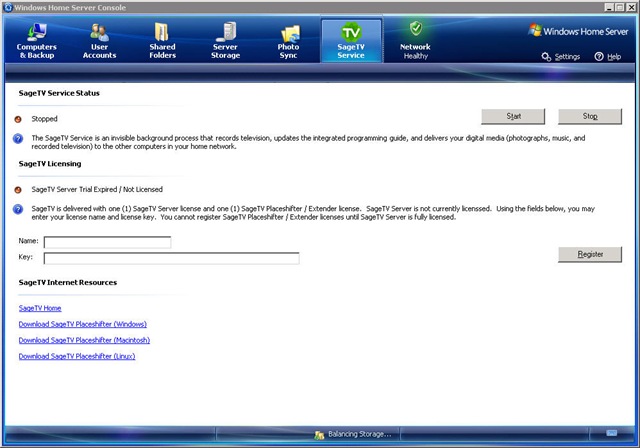Click the Register license button
The width and height of the screenshot is (640, 448).
tap(590, 254)
